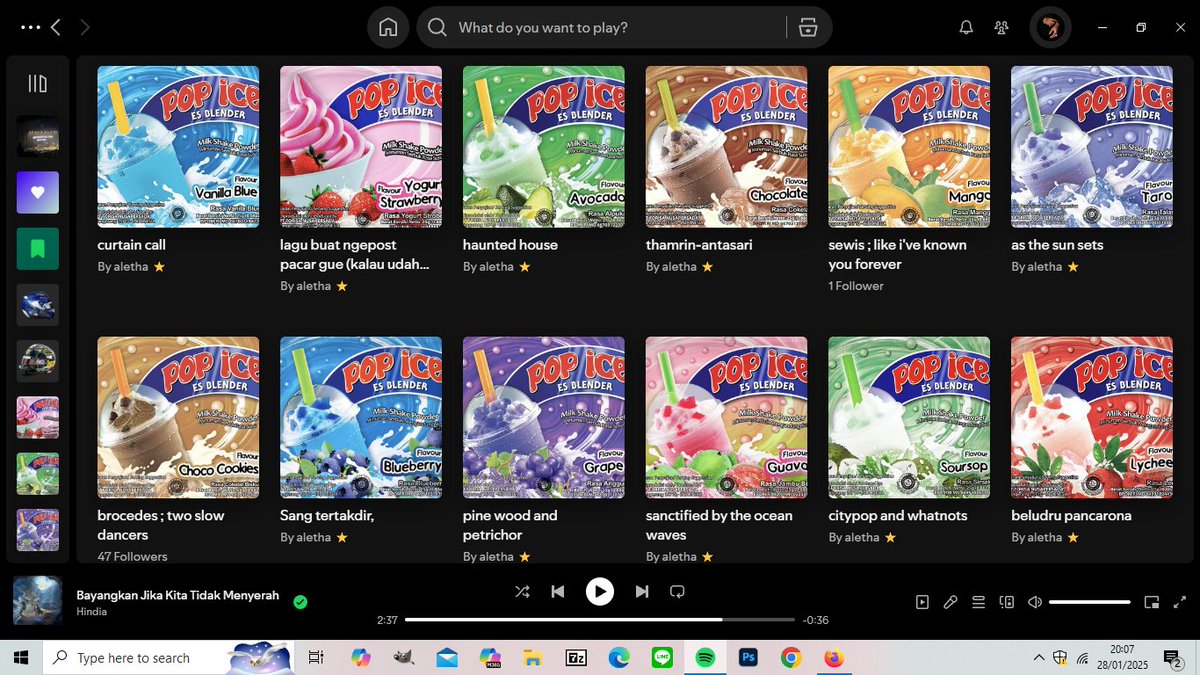1200x675 pixels.
Task: Click the taskbar 'Type here to search' box
Action: click(x=170, y=658)
